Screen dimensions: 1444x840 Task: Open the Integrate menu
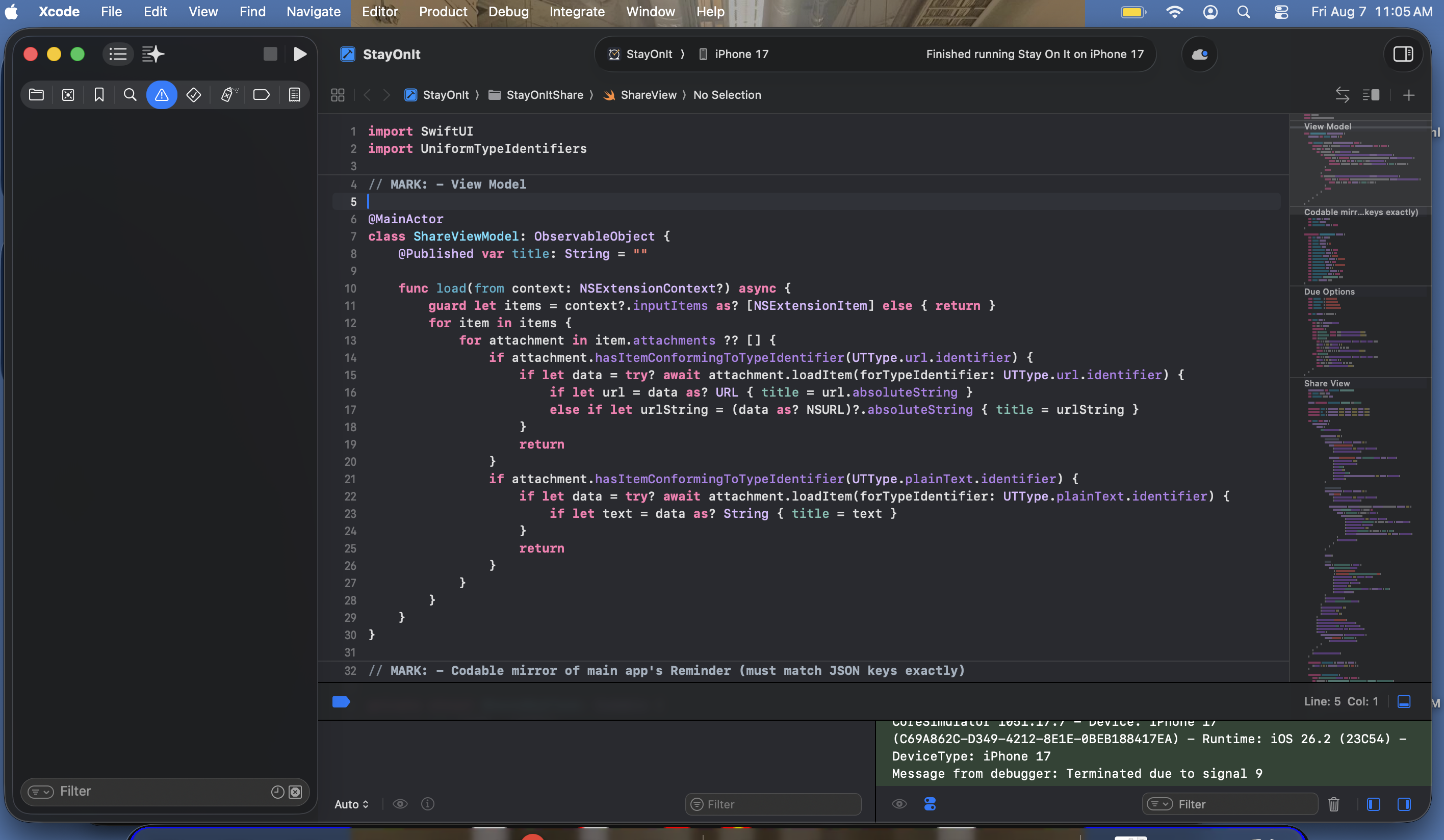click(577, 11)
